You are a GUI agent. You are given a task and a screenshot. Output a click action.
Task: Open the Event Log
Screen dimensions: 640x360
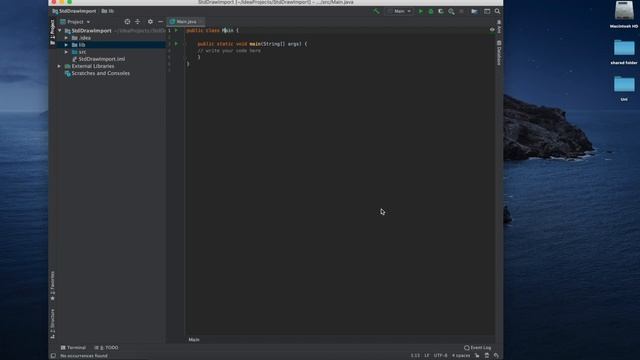[478, 348]
